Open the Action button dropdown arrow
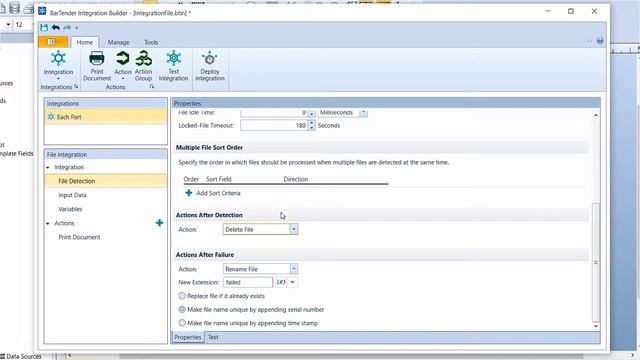640x360 pixels. coord(122,79)
